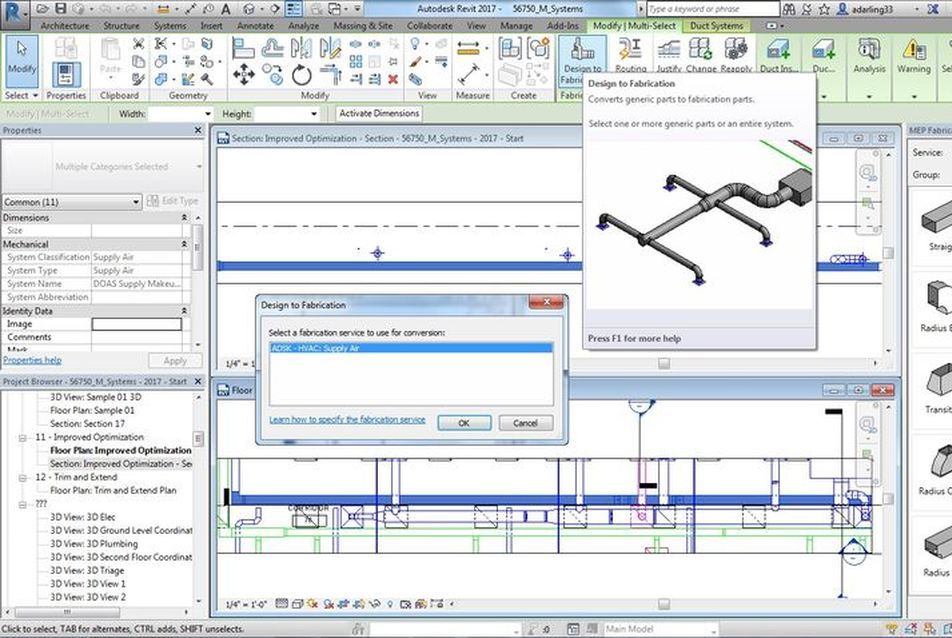Click OK in Design to Fabrication dialog
This screenshot has width=952, height=638.
point(464,423)
